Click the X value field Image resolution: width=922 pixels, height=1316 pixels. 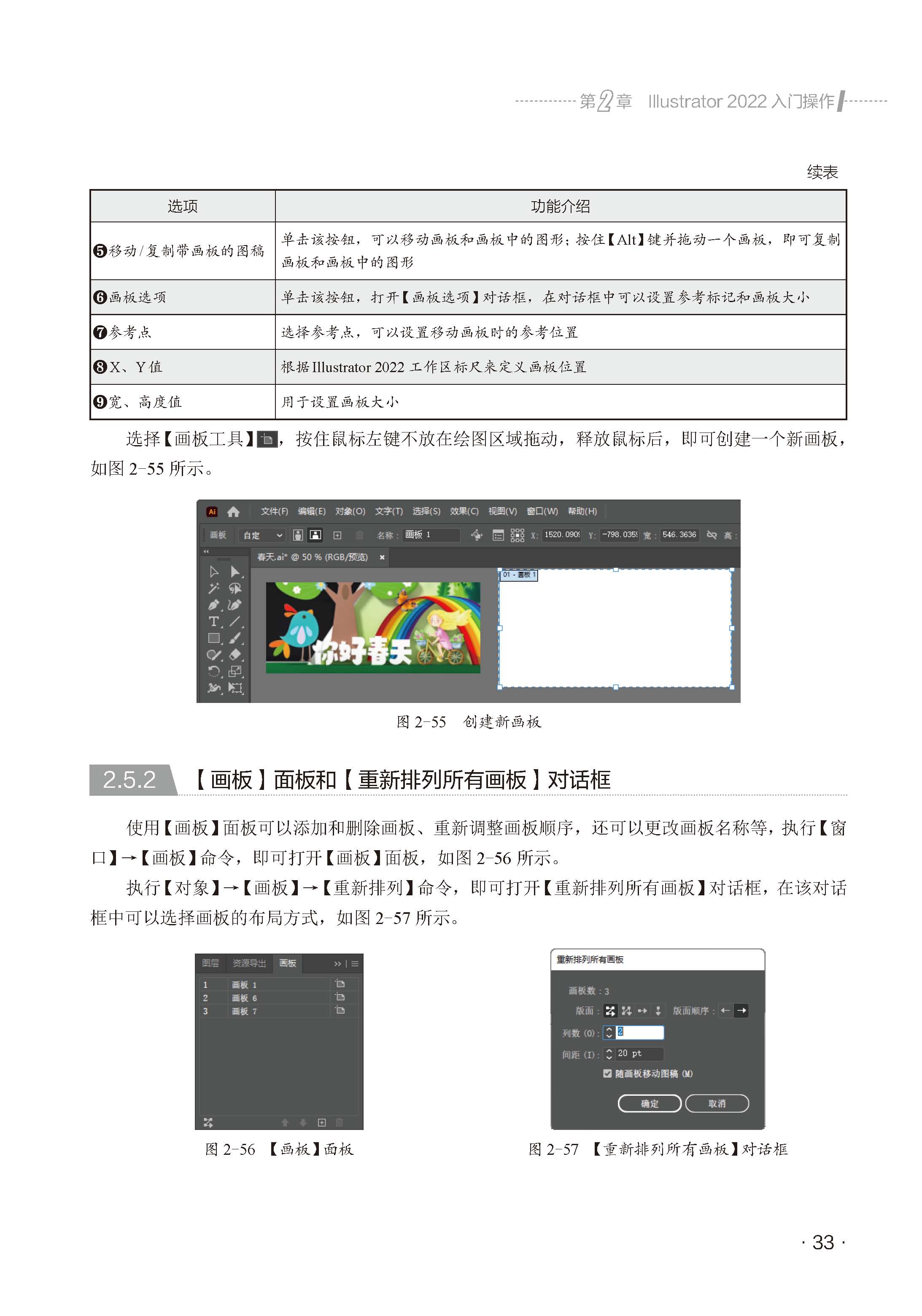[x=561, y=535]
